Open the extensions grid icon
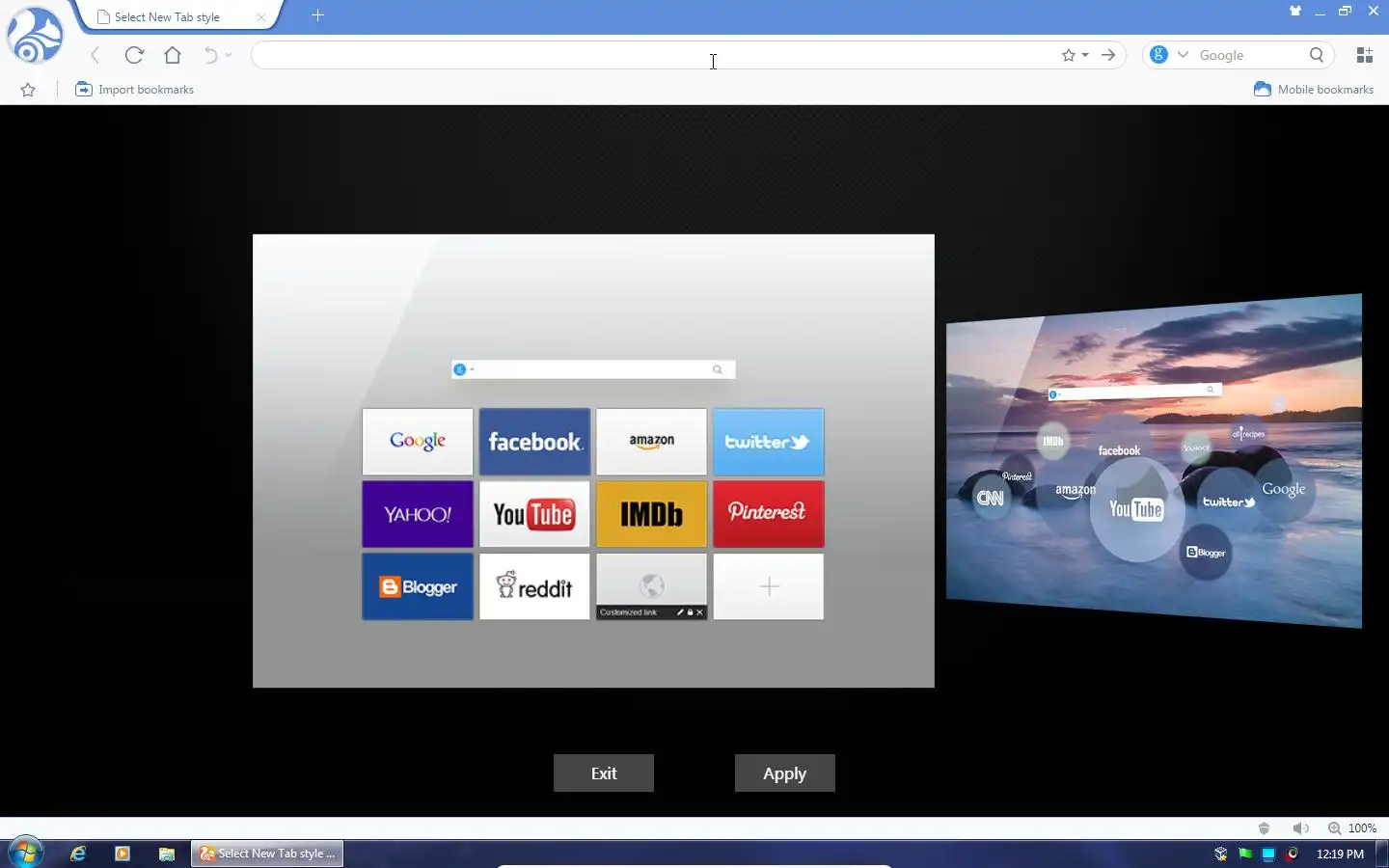The width and height of the screenshot is (1389, 868). coord(1364,55)
